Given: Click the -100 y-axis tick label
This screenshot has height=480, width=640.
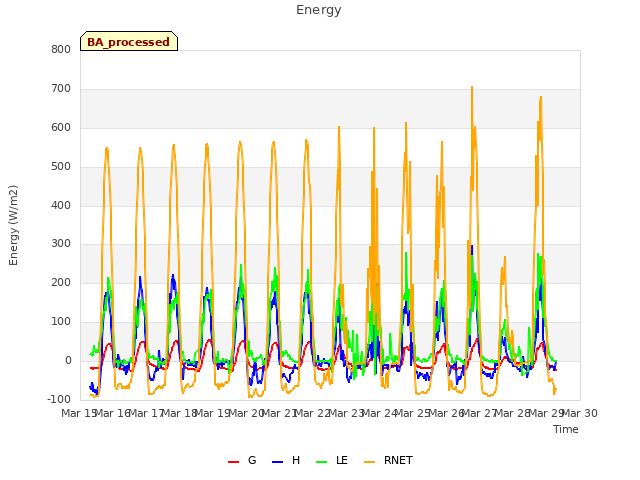Looking at the screenshot, I should tap(59, 399).
